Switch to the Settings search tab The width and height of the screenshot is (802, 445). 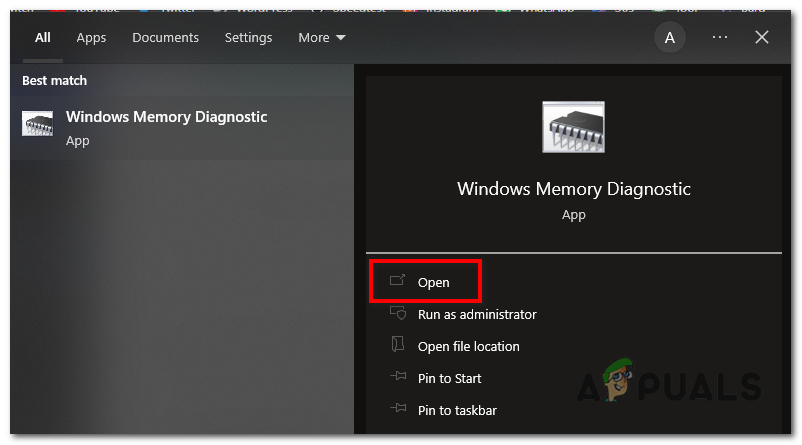pyautogui.click(x=248, y=38)
